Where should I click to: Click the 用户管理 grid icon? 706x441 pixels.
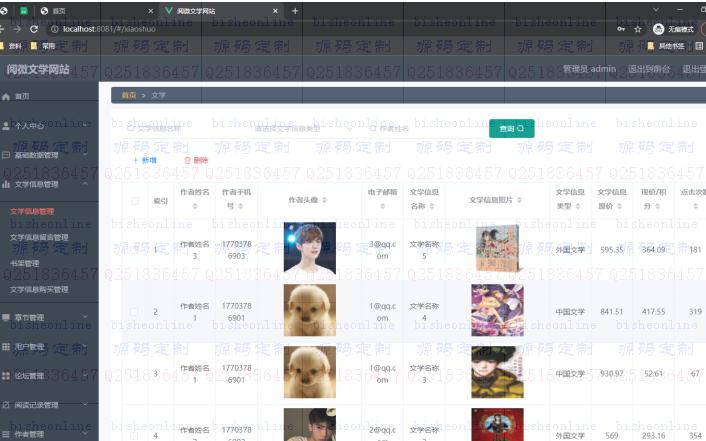tap(6, 347)
